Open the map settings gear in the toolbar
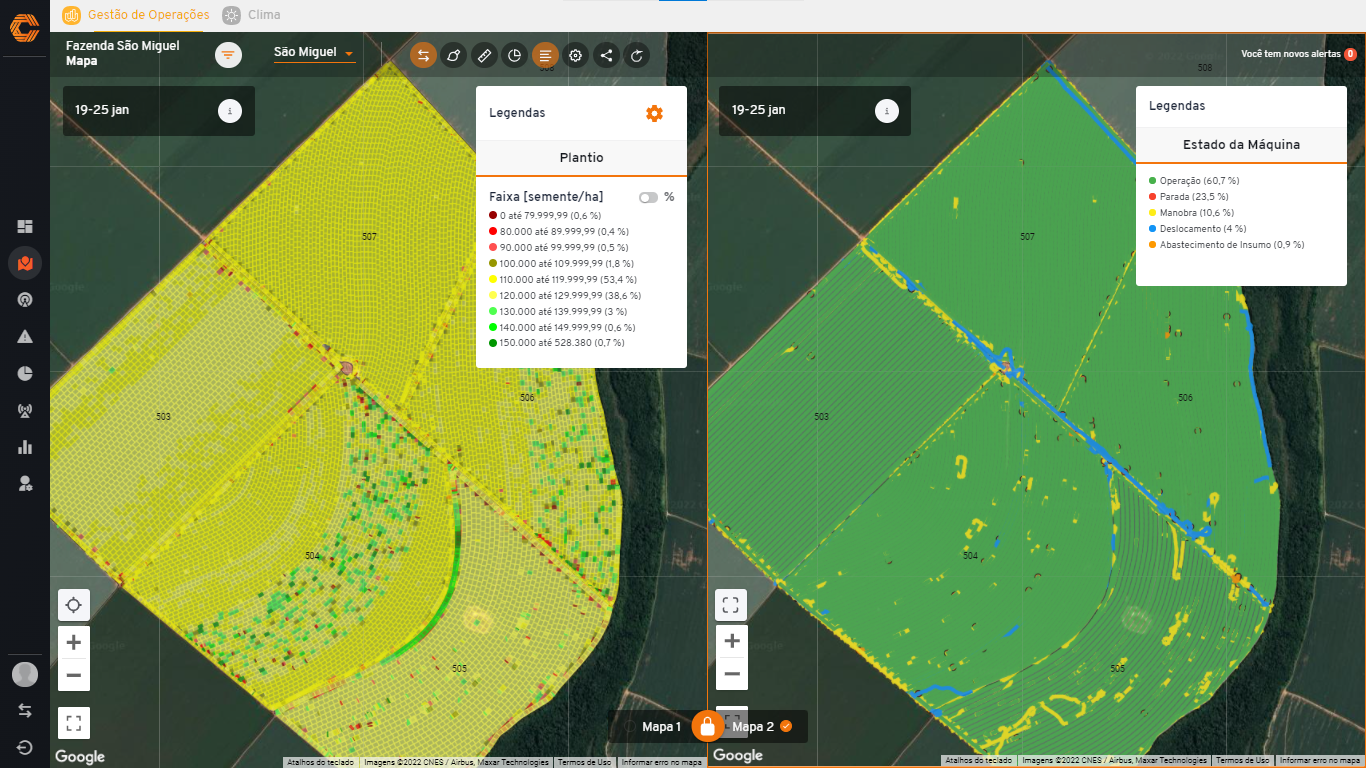1366x768 pixels. point(576,56)
